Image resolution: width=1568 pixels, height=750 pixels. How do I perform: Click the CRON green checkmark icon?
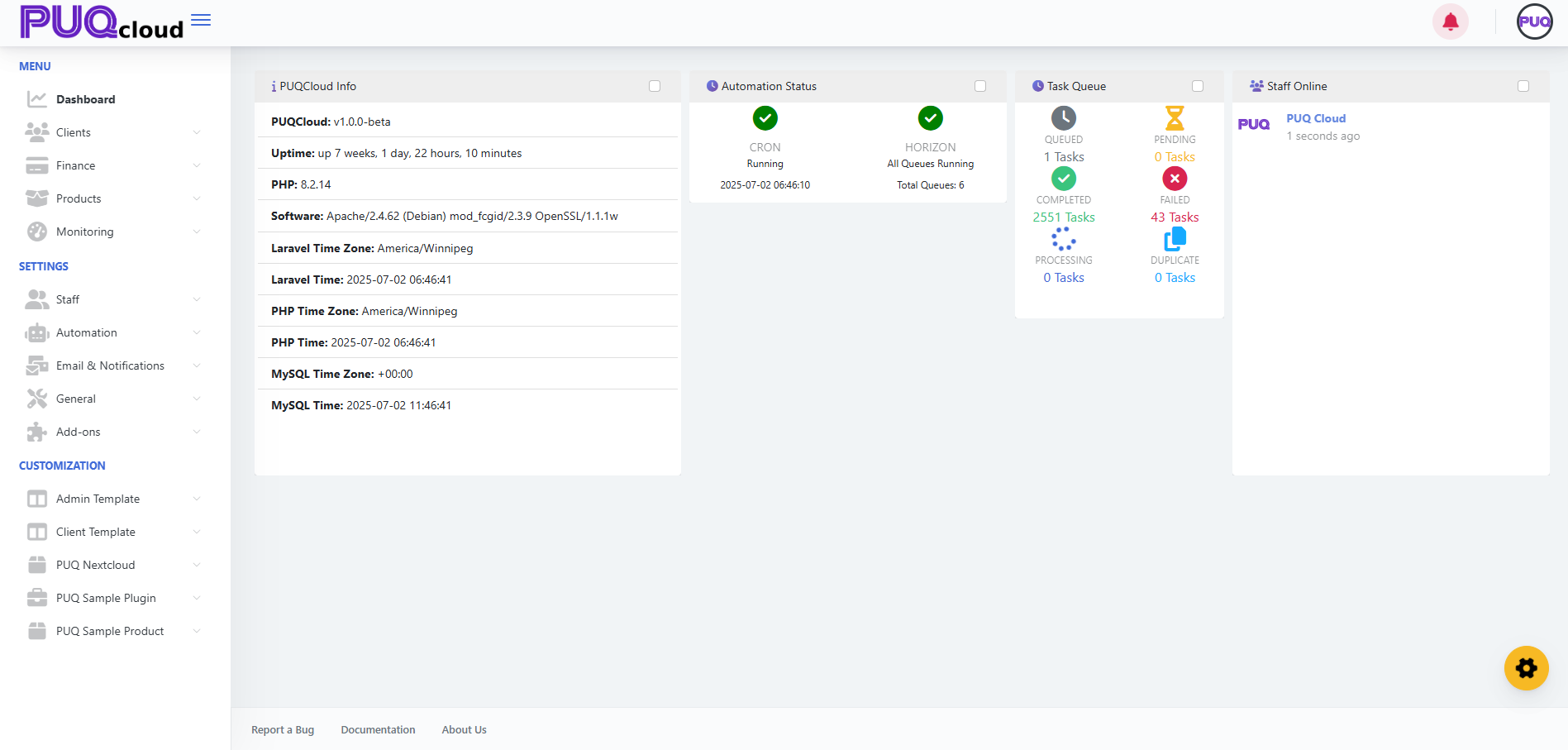pos(765,118)
